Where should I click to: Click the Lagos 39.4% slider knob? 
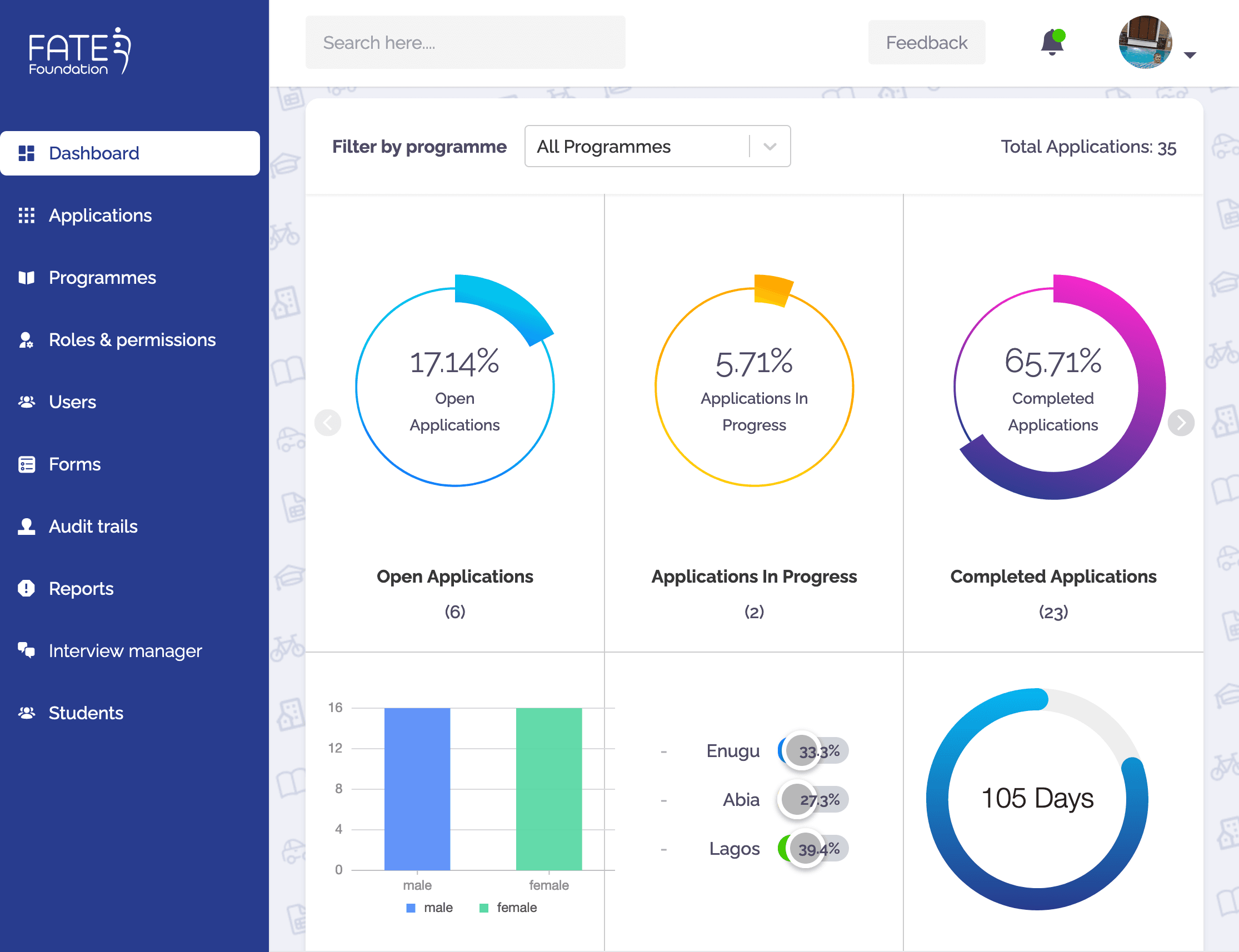coord(806,848)
